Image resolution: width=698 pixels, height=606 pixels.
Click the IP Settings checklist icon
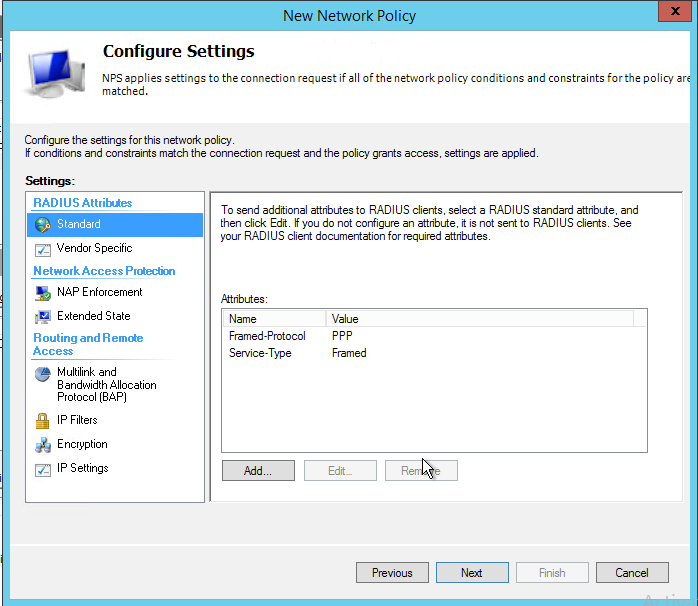(42, 469)
